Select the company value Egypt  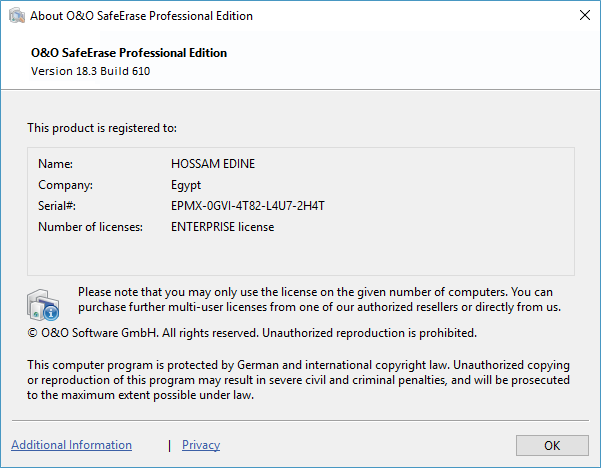click(186, 185)
